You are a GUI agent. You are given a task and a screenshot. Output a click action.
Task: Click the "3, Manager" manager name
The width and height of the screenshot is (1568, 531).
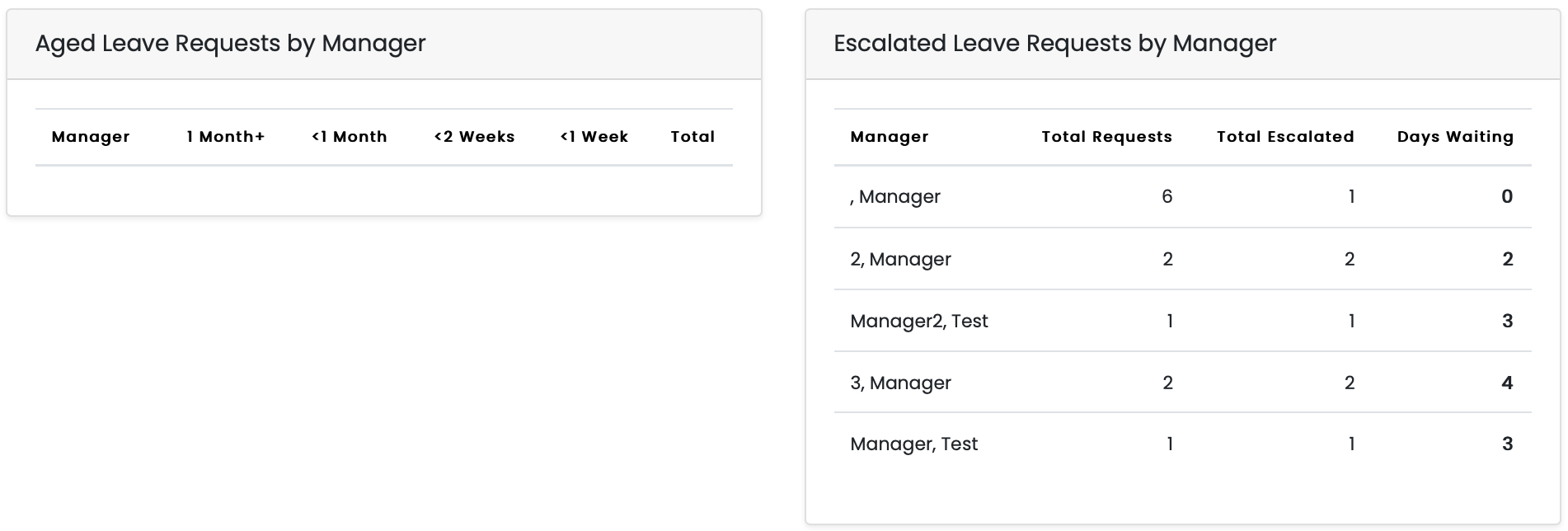pos(900,383)
